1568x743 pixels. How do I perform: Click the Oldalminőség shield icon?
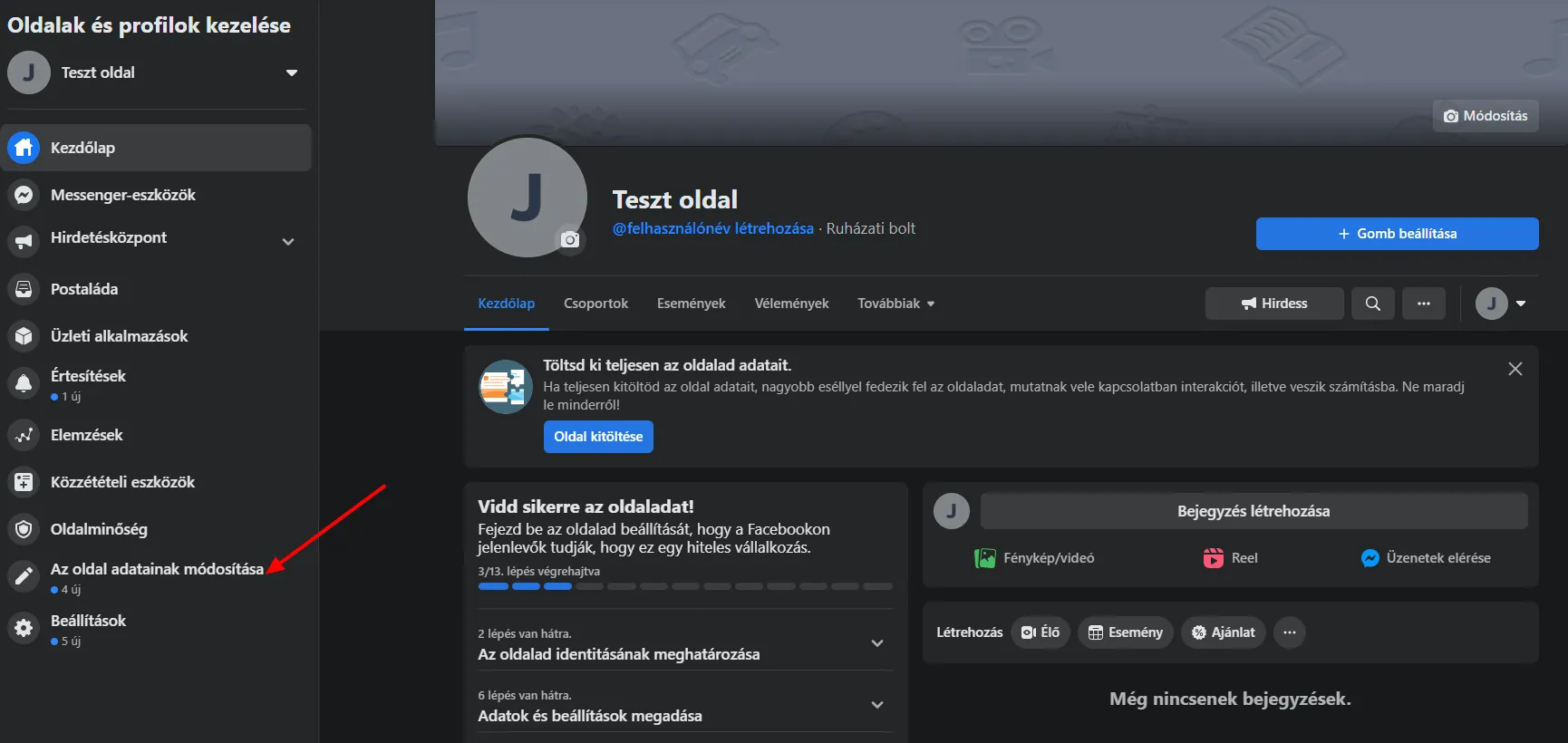click(24, 529)
